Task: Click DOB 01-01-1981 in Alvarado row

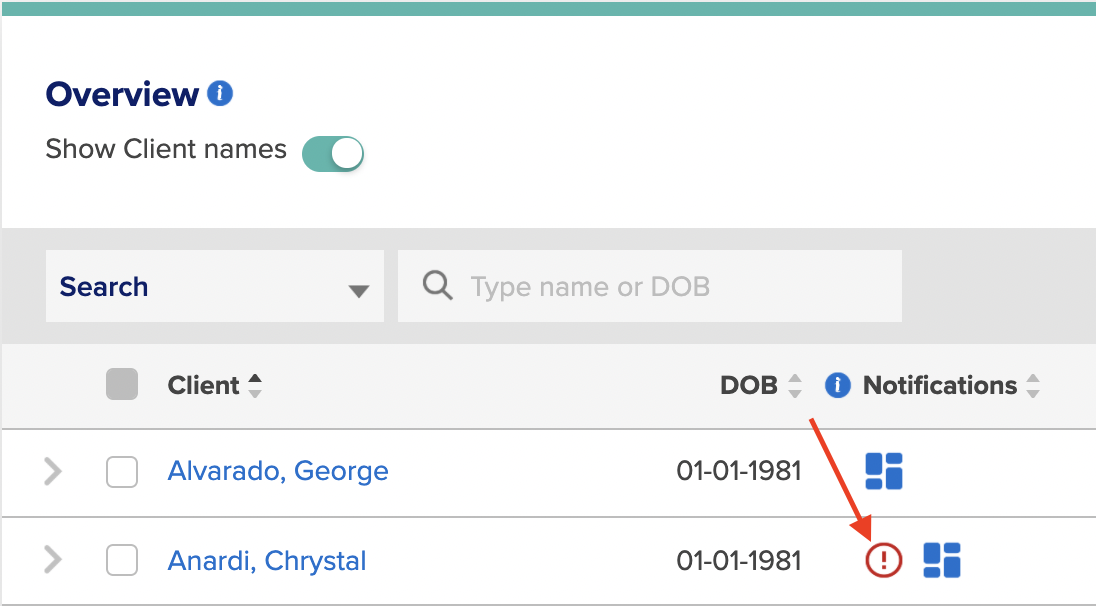Action: [738, 471]
